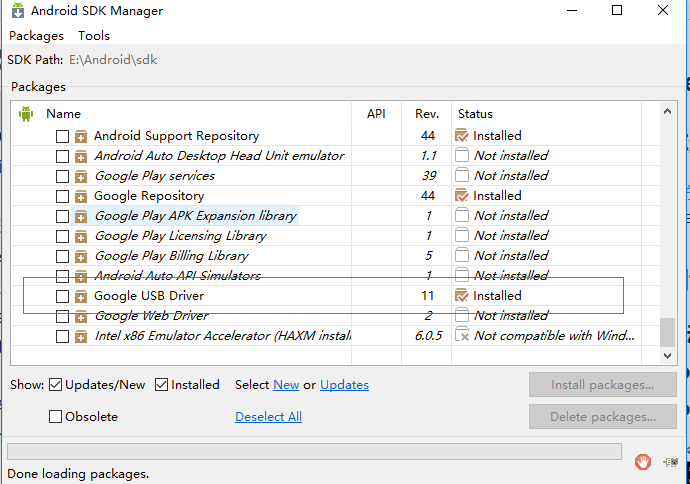690x484 pixels.
Task: Click the installed status icon for Google USB Driver
Action: pyautogui.click(x=462, y=296)
